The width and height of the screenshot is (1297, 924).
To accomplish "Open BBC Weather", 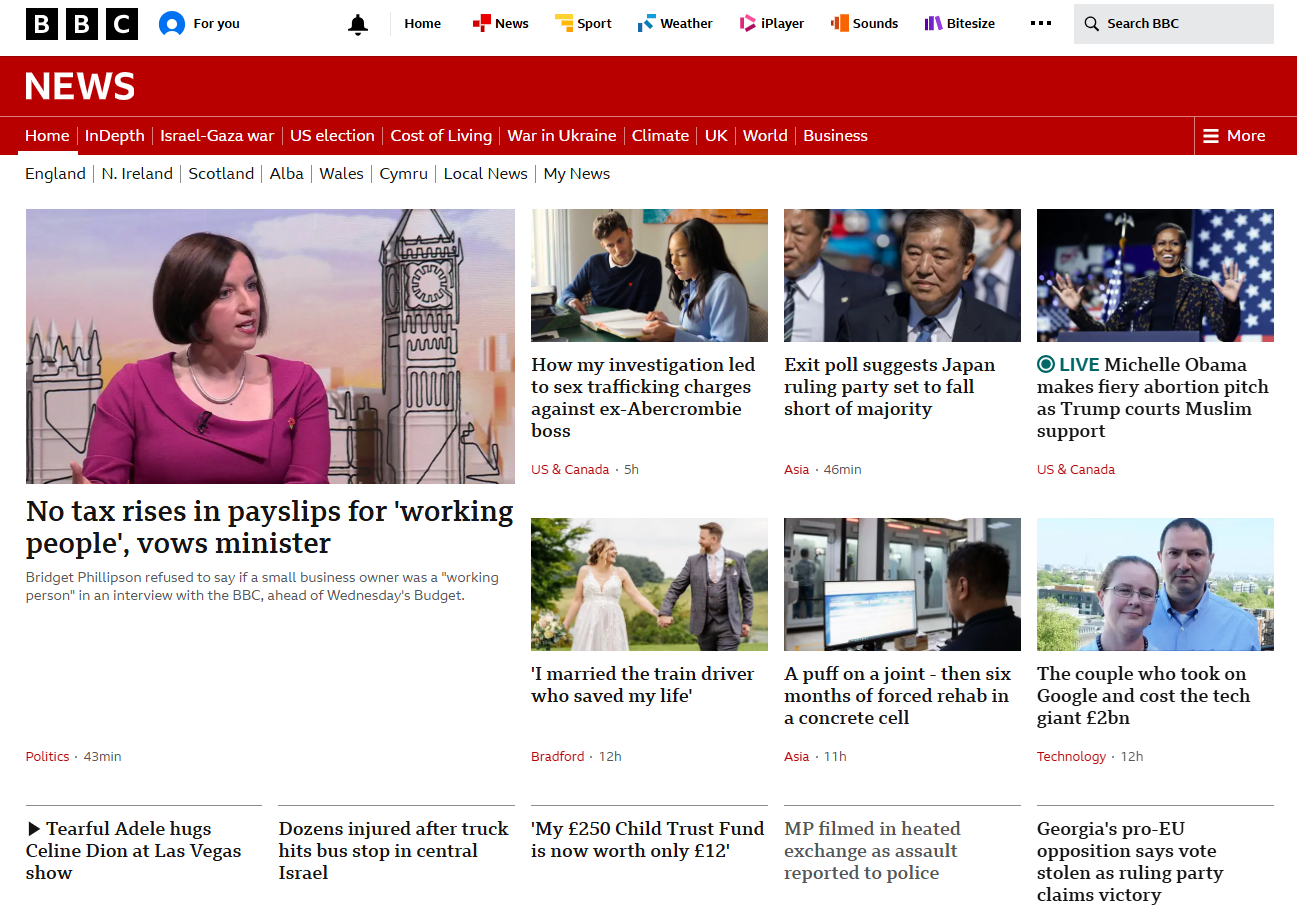I will pos(675,24).
